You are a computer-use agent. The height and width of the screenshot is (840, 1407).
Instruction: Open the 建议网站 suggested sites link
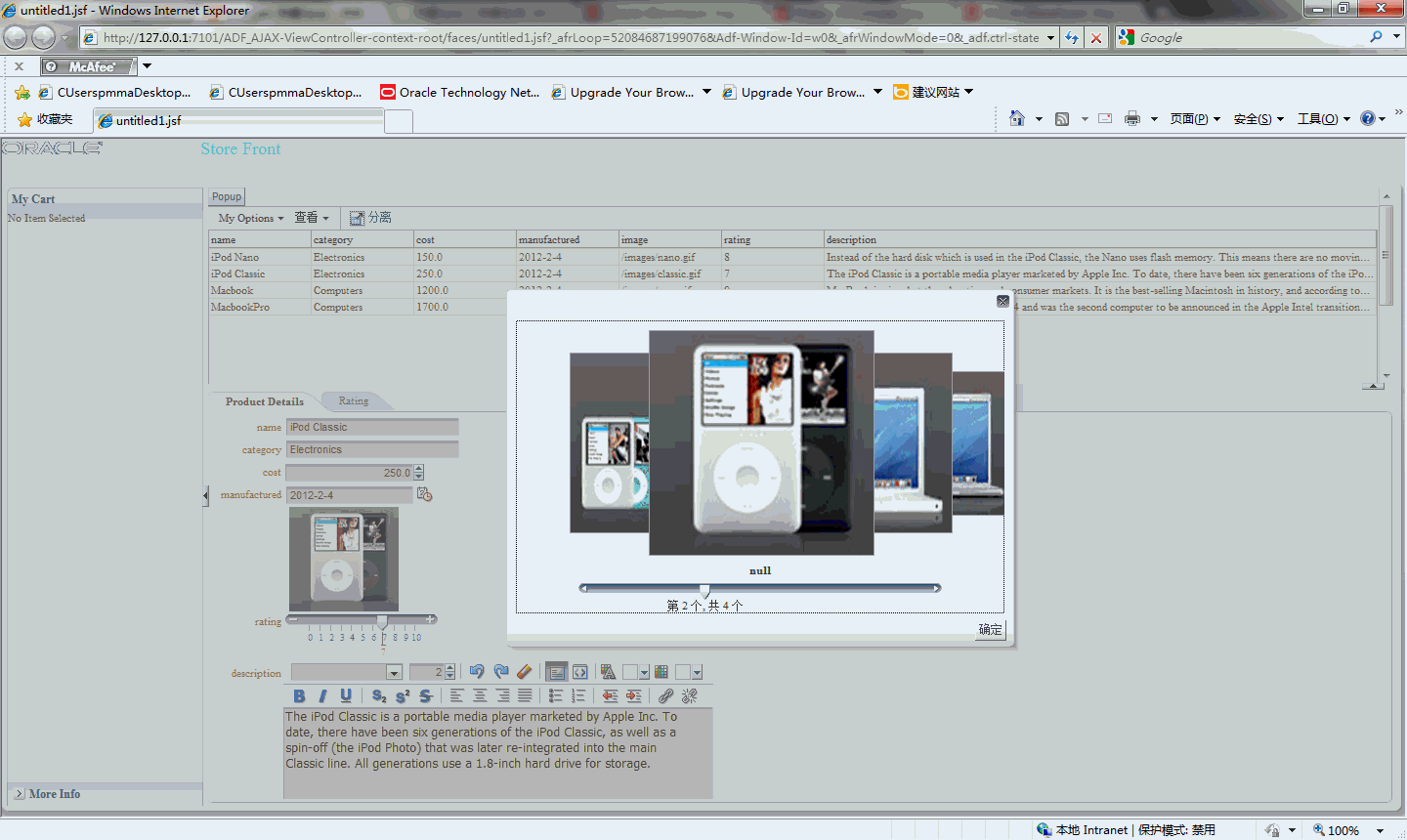(x=933, y=93)
